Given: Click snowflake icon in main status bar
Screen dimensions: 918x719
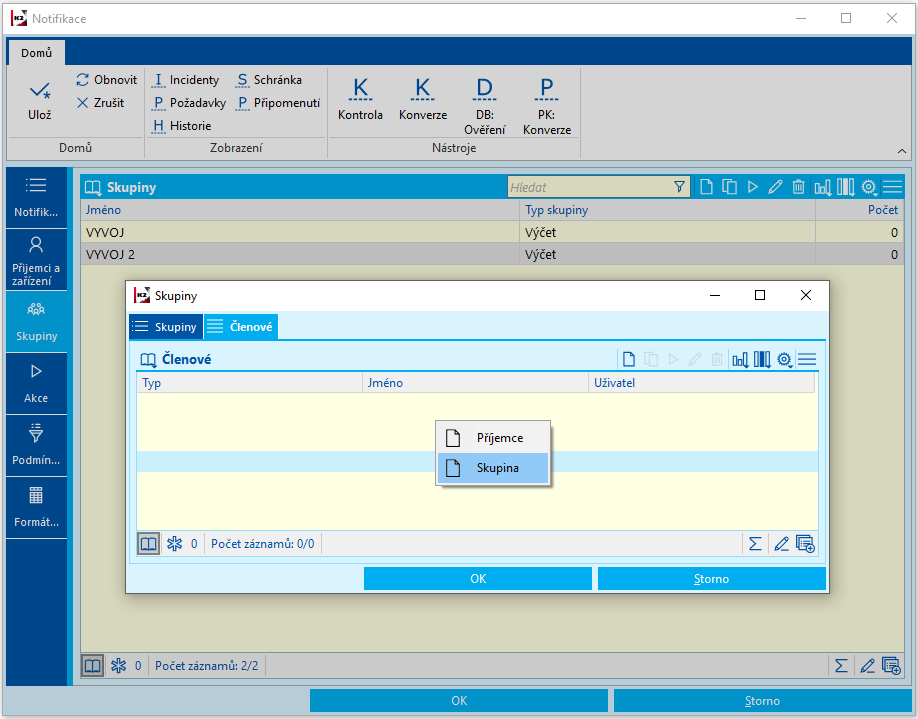Looking at the screenshot, I should pyautogui.click(x=118, y=666).
